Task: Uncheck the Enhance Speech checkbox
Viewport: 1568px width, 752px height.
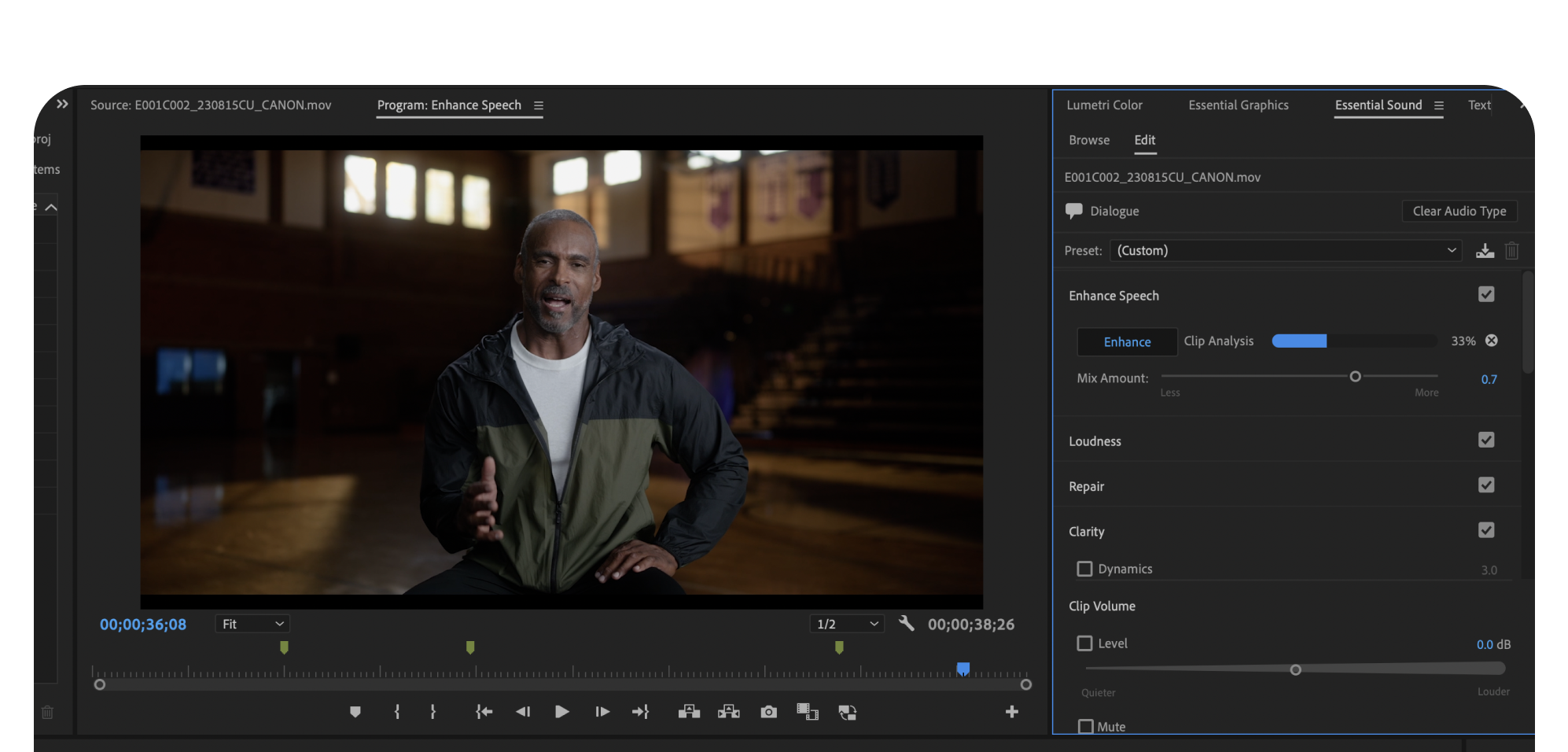Action: click(x=1486, y=294)
